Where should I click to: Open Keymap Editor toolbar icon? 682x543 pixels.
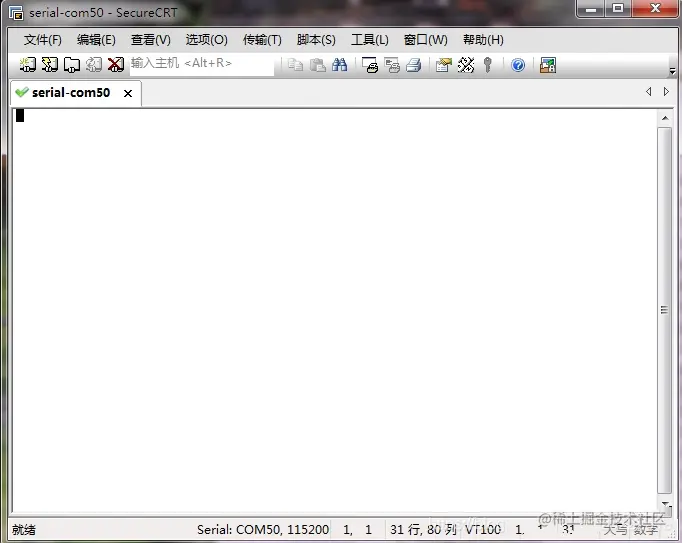pyautogui.click(x=466, y=65)
